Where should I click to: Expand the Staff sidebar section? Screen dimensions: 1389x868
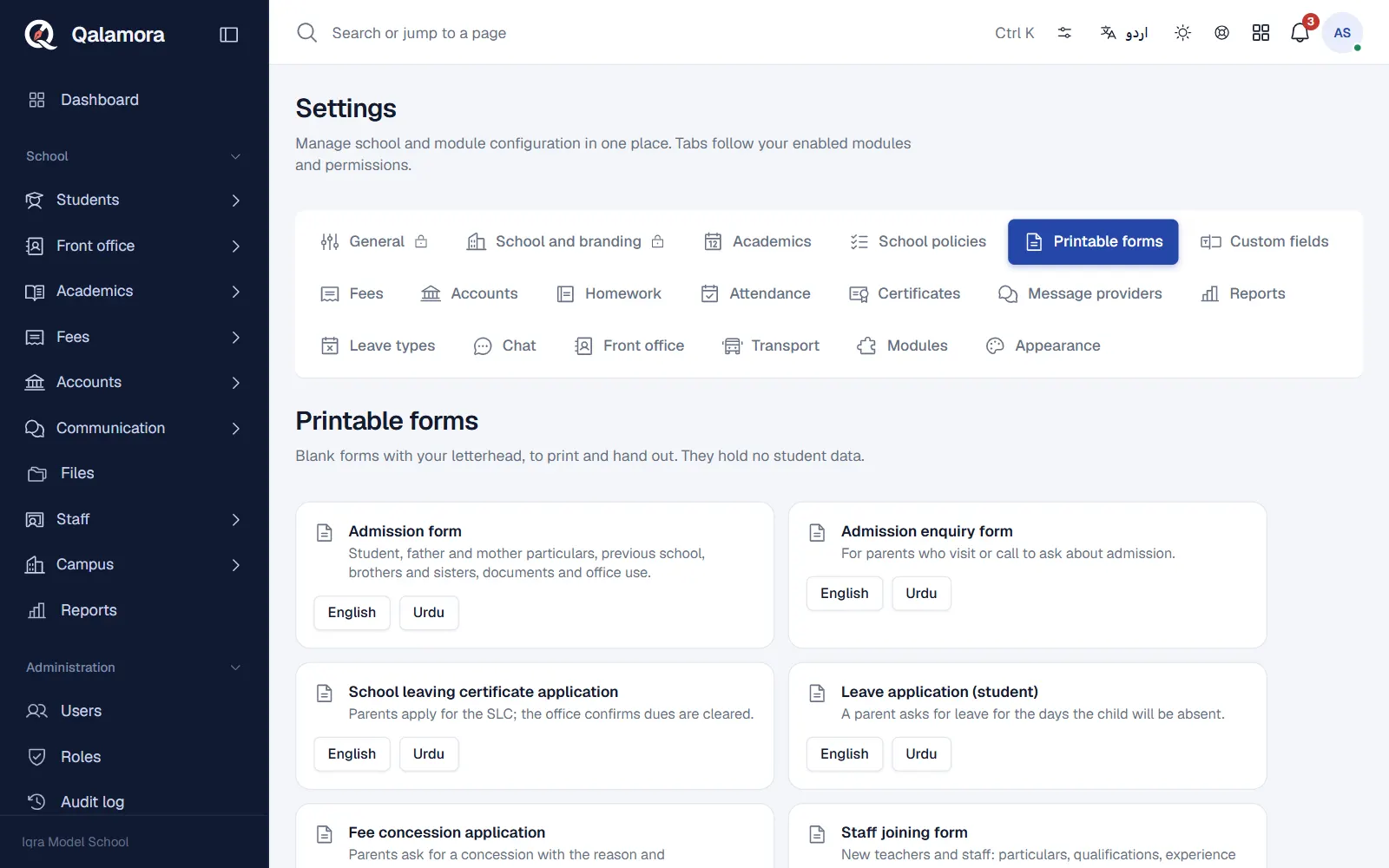135,519
